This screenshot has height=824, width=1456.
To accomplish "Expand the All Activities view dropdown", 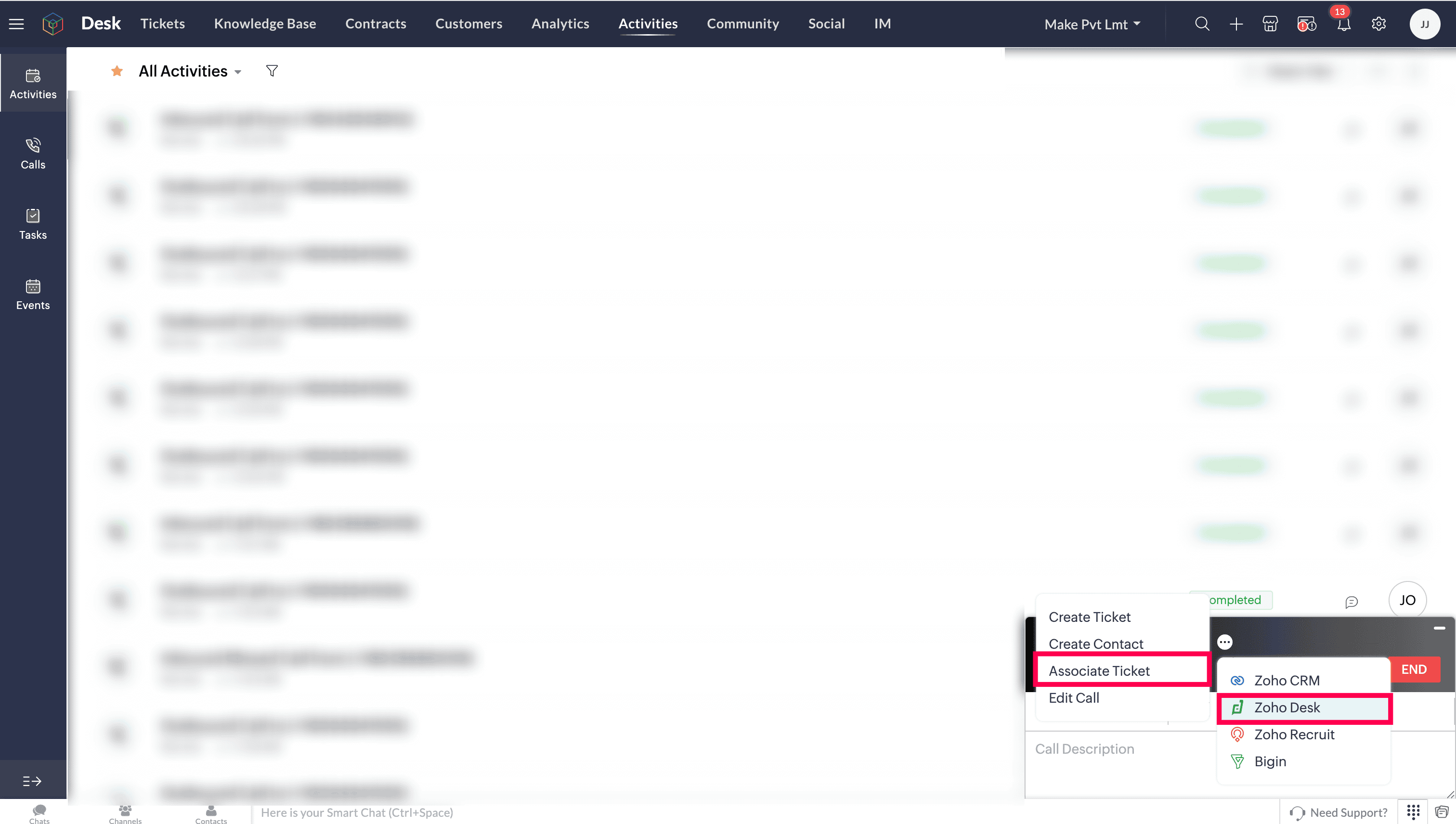I will [x=238, y=72].
